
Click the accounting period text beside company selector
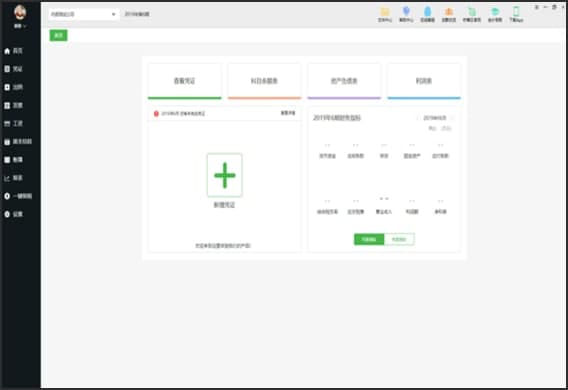137,14
